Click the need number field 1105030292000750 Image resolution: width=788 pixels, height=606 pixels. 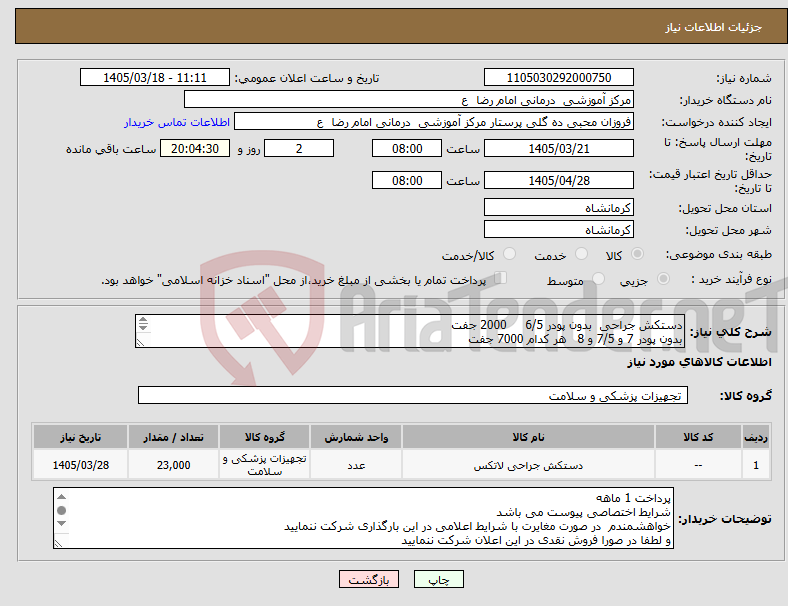click(558, 77)
